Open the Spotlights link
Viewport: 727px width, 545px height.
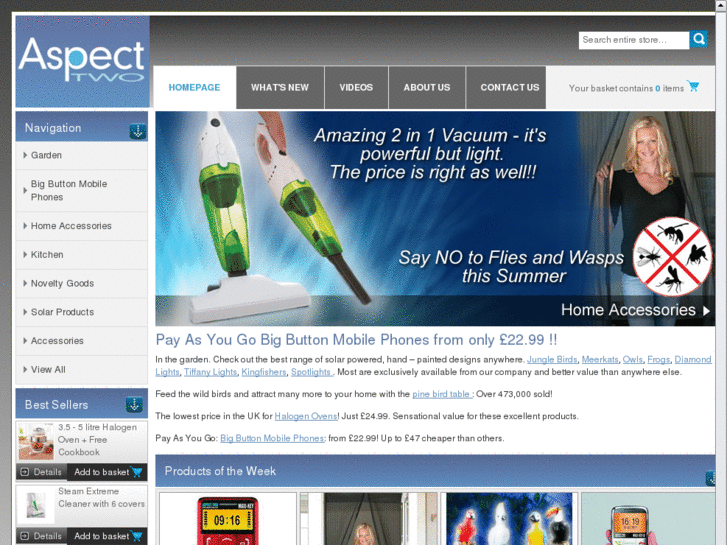coord(312,372)
